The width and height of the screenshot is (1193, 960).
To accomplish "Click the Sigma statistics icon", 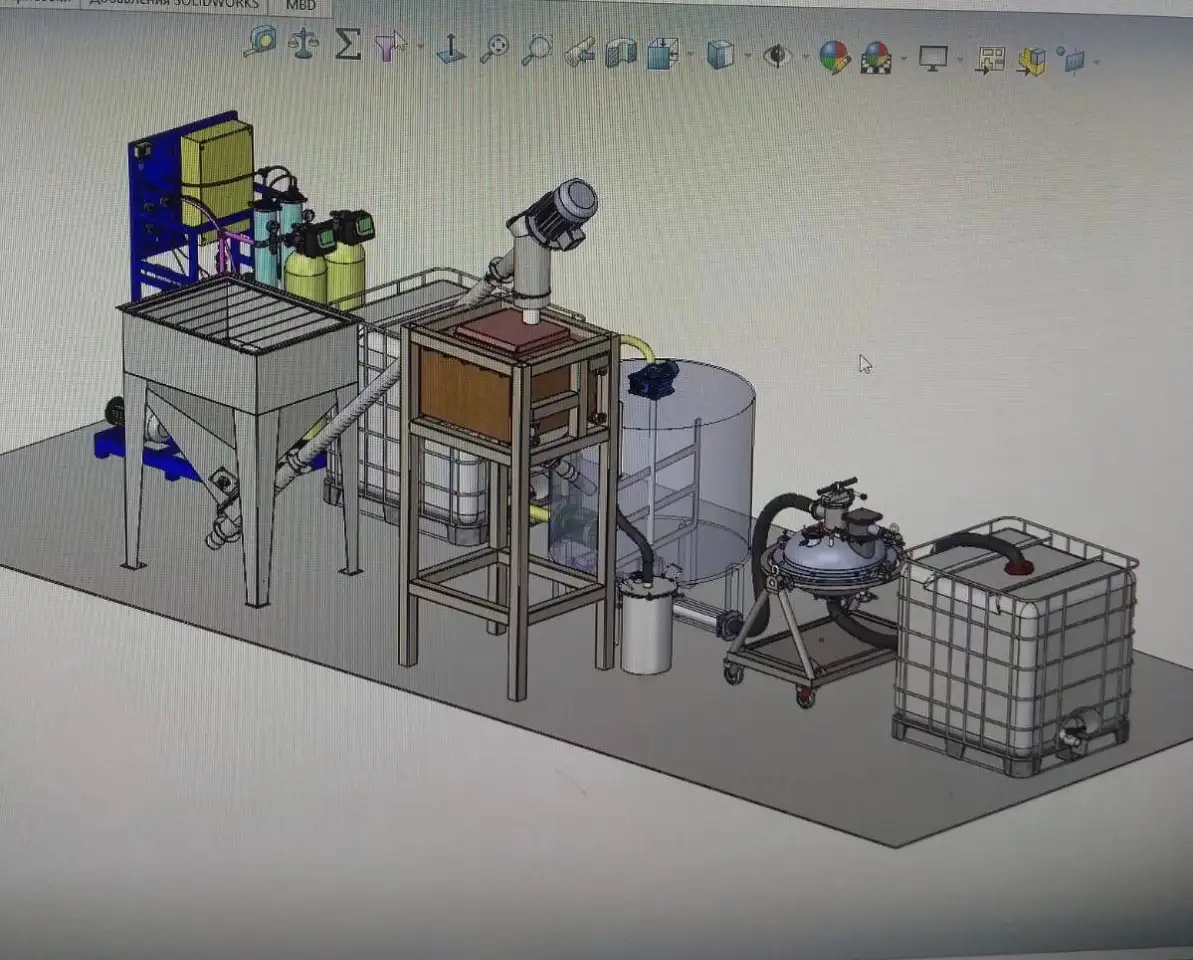I will [347, 44].
